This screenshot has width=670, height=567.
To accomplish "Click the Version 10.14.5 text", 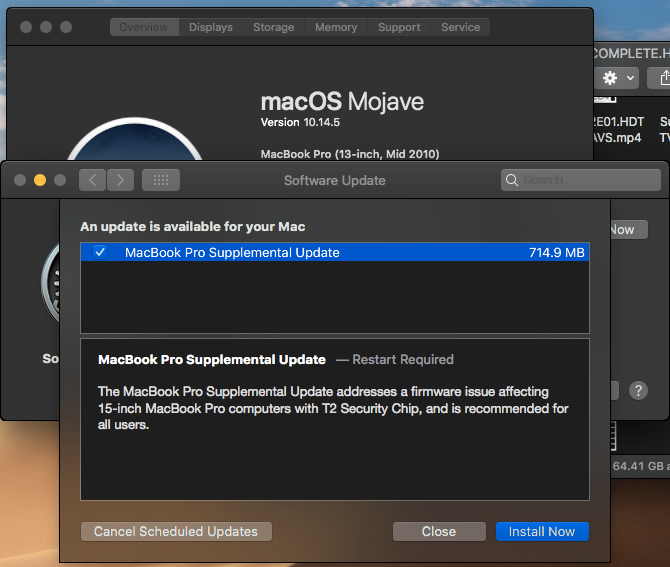I will point(300,122).
